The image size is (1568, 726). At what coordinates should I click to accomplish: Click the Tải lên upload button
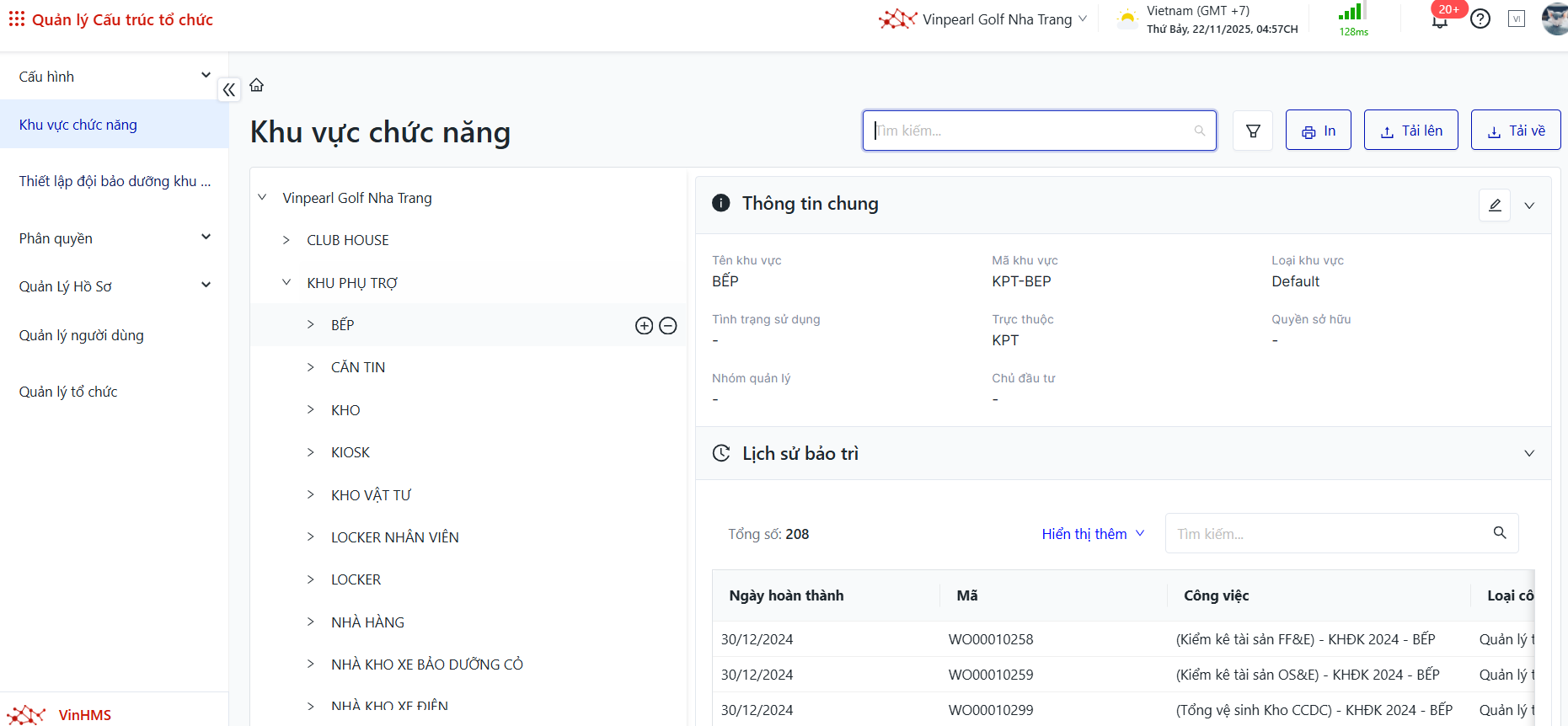1410,131
